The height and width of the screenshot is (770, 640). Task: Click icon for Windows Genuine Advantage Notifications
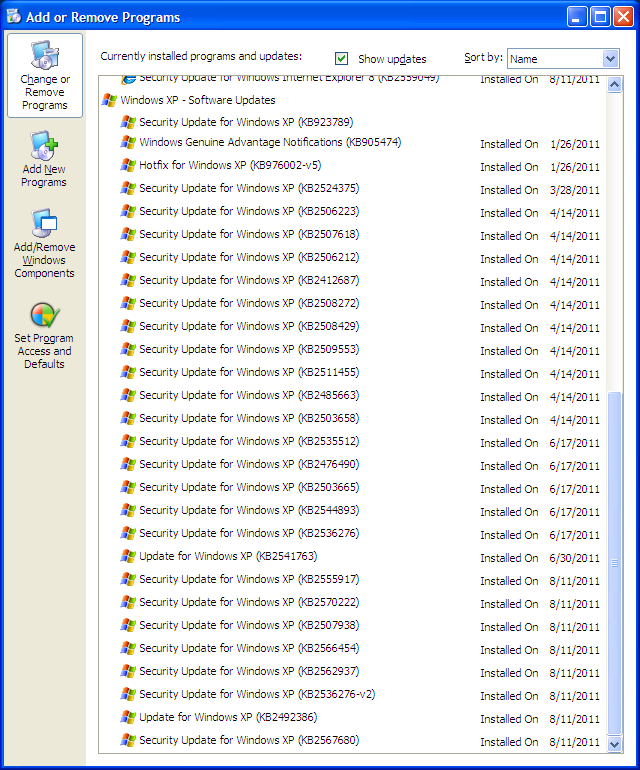pos(128,142)
